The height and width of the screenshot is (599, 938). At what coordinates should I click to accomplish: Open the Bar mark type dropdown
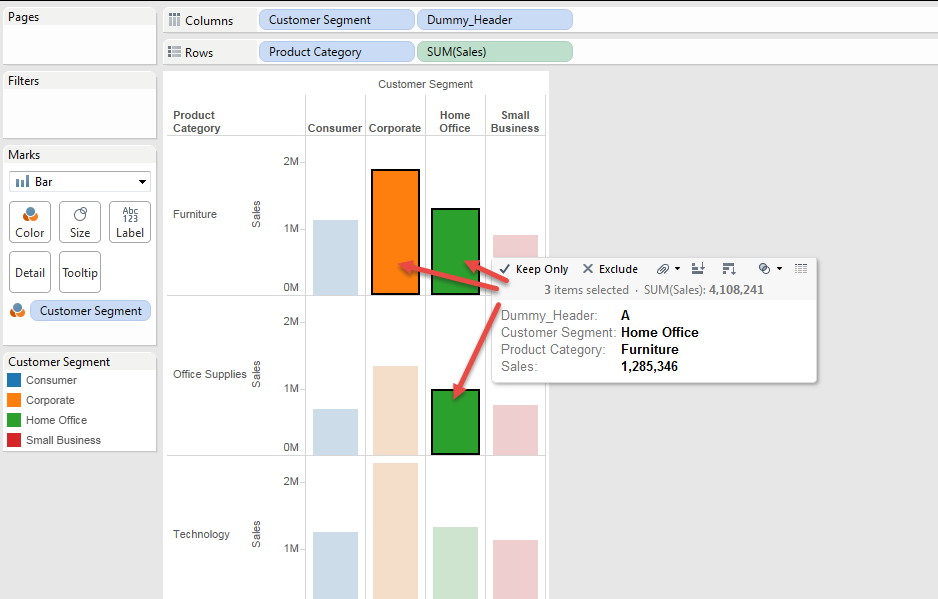[80, 181]
